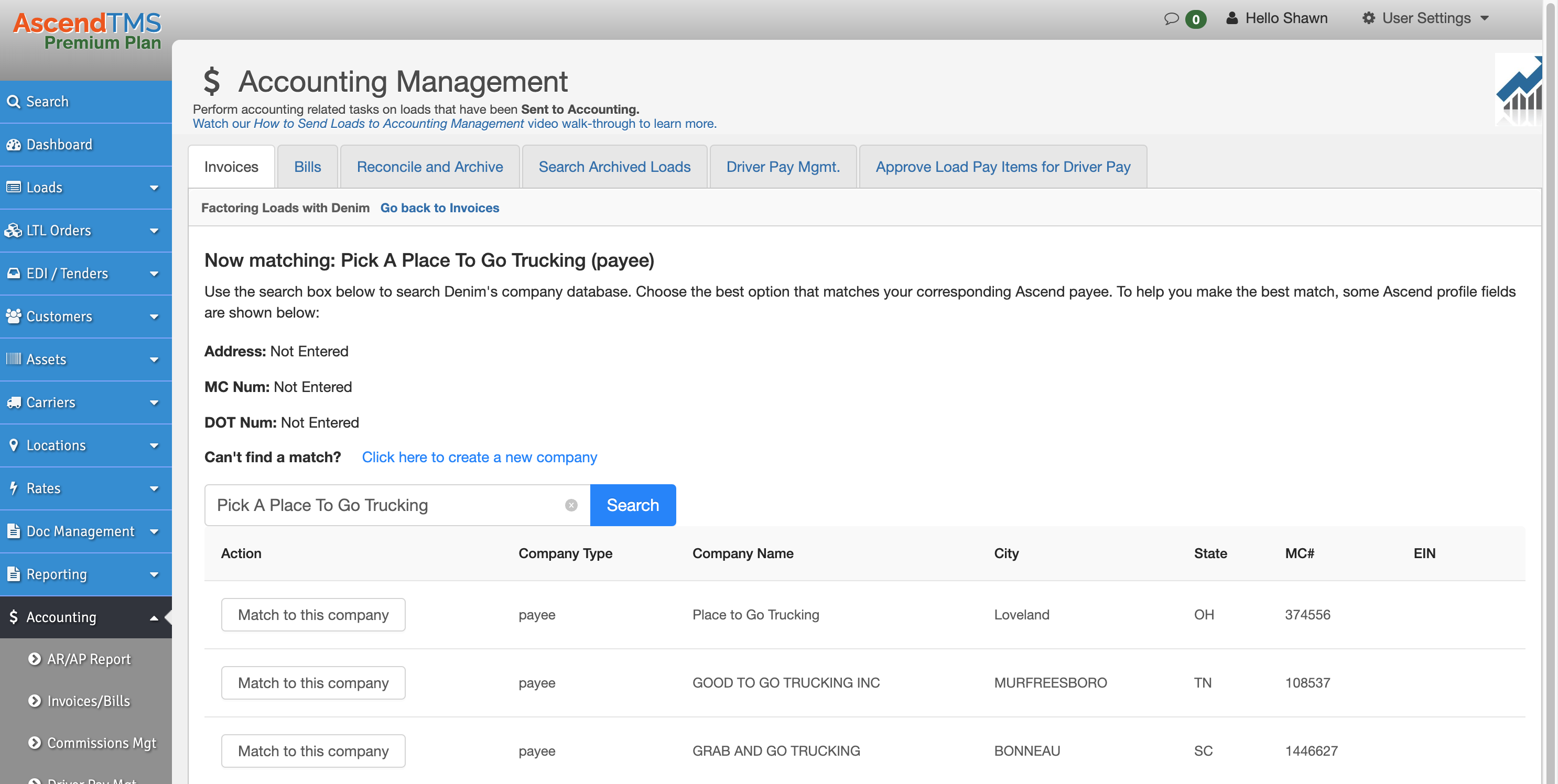Open messages via the chat bubble icon
The height and width of the screenshot is (784, 1558).
pyautogui.click(x=1172, y=18)
